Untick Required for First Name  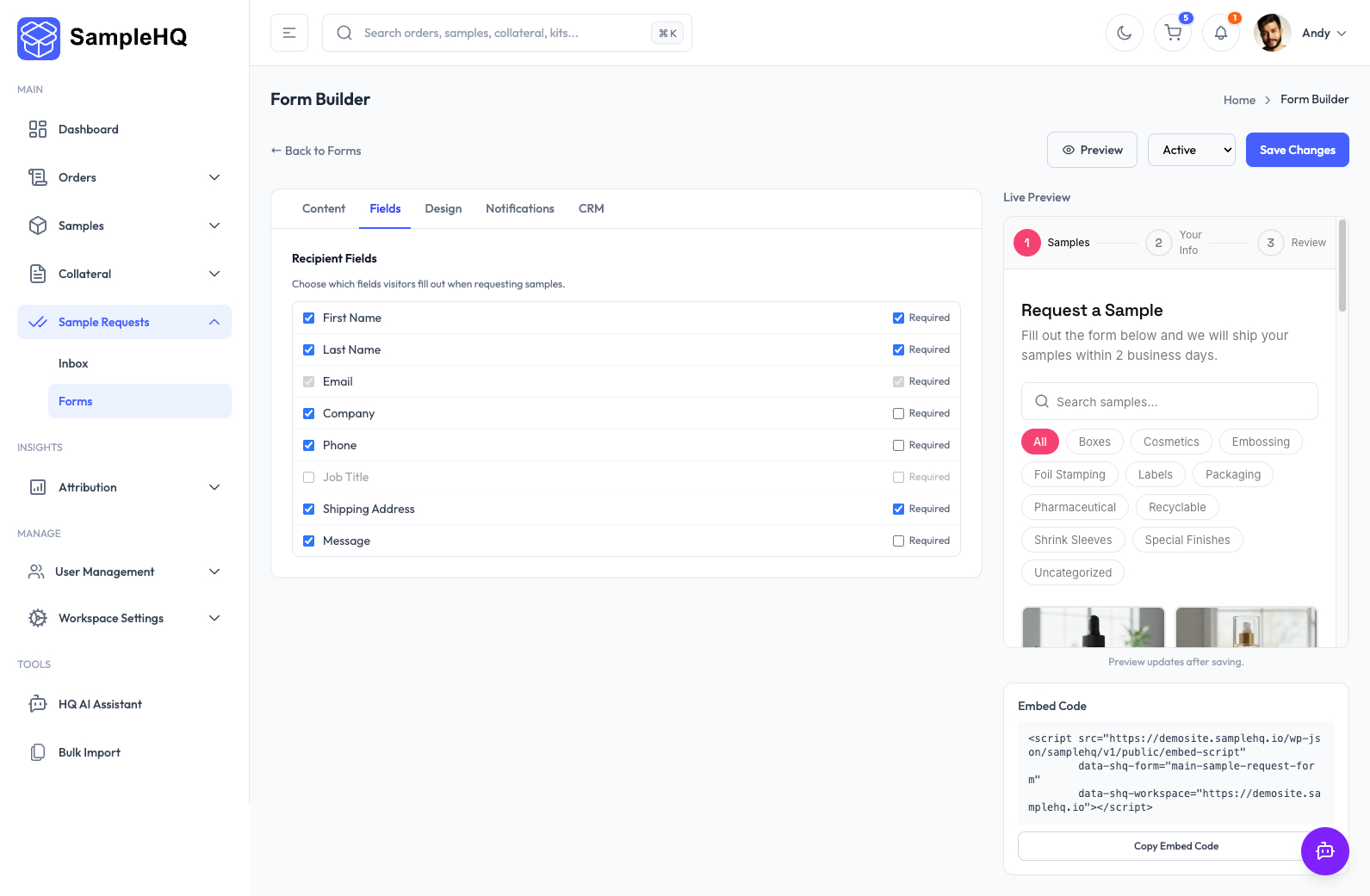tap(899, 318)
